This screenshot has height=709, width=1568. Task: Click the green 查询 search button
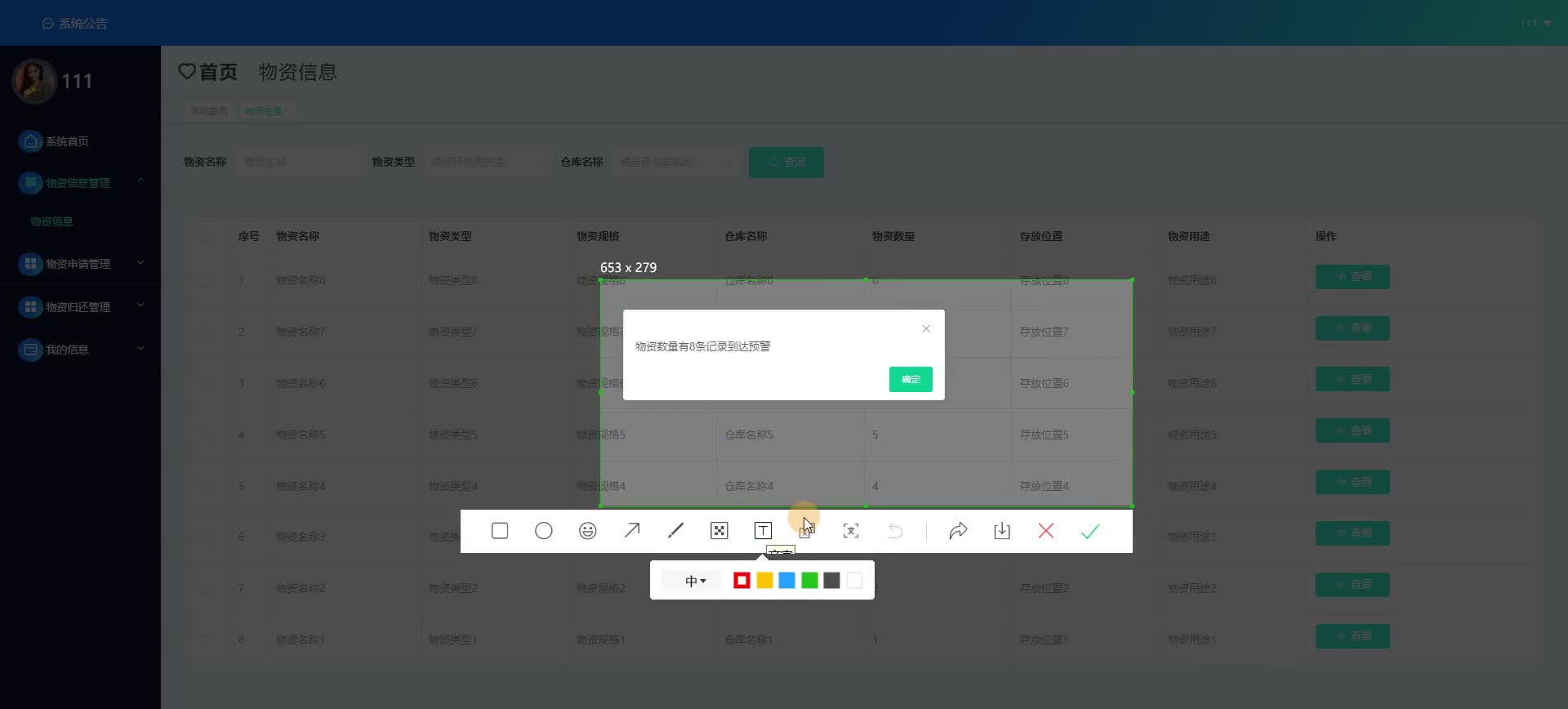pyautogui.click(x=786, y=162)
